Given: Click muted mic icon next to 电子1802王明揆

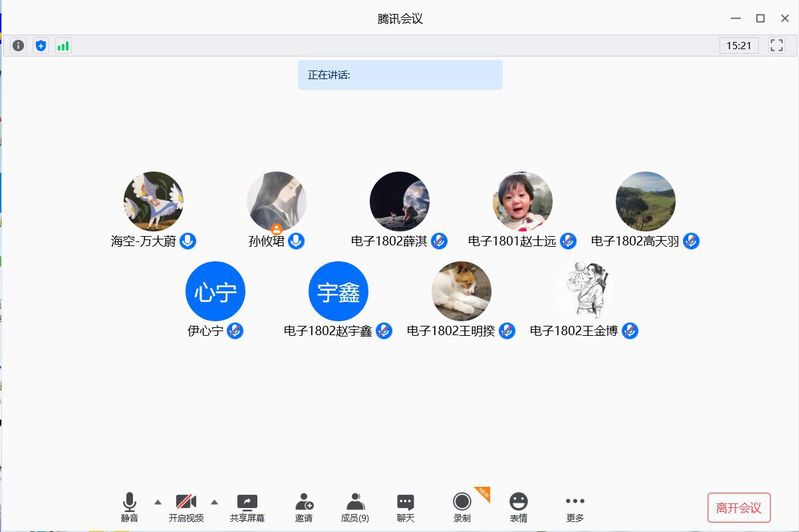Looking at the screenshot, I should (x=507, y=331).
